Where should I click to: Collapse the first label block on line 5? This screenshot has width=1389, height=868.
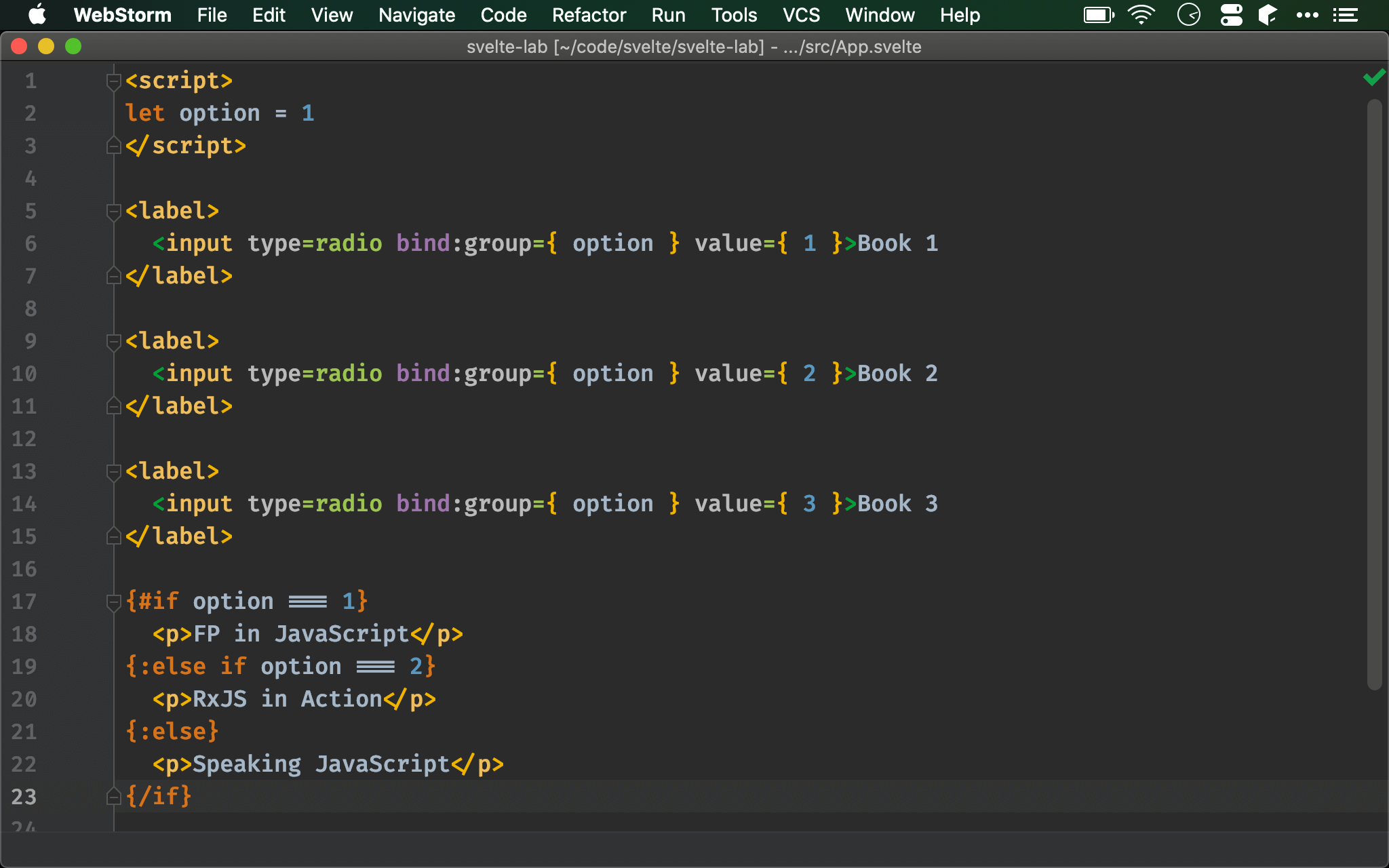click(113, 212)
